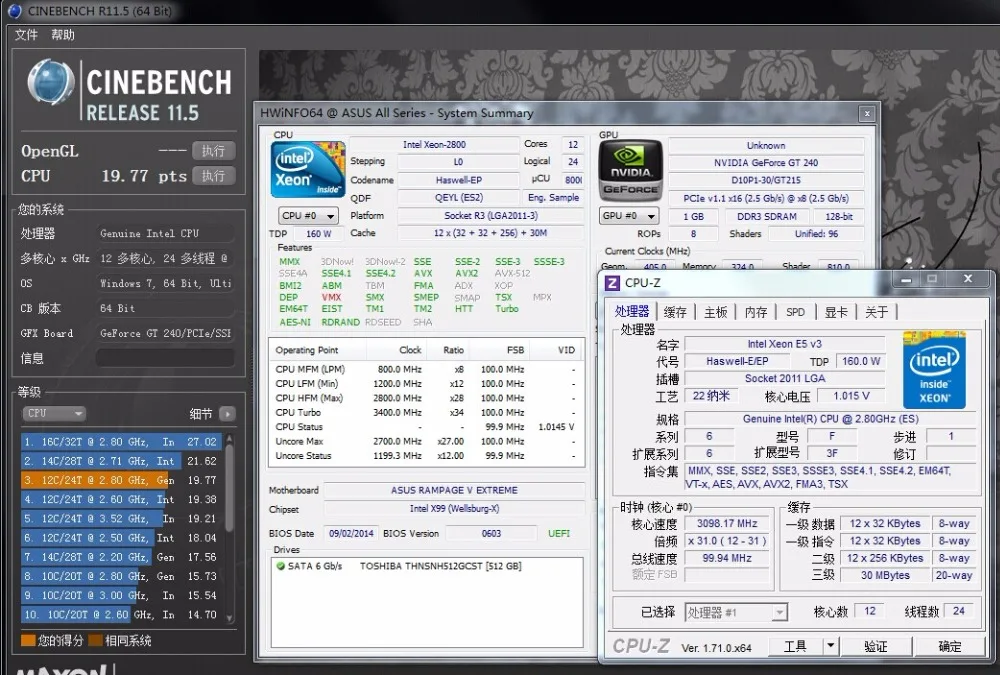The width and height of the screenshot is (1000, 675).
Task: Click the Cinebench globe logo
Action: [50, 82]
